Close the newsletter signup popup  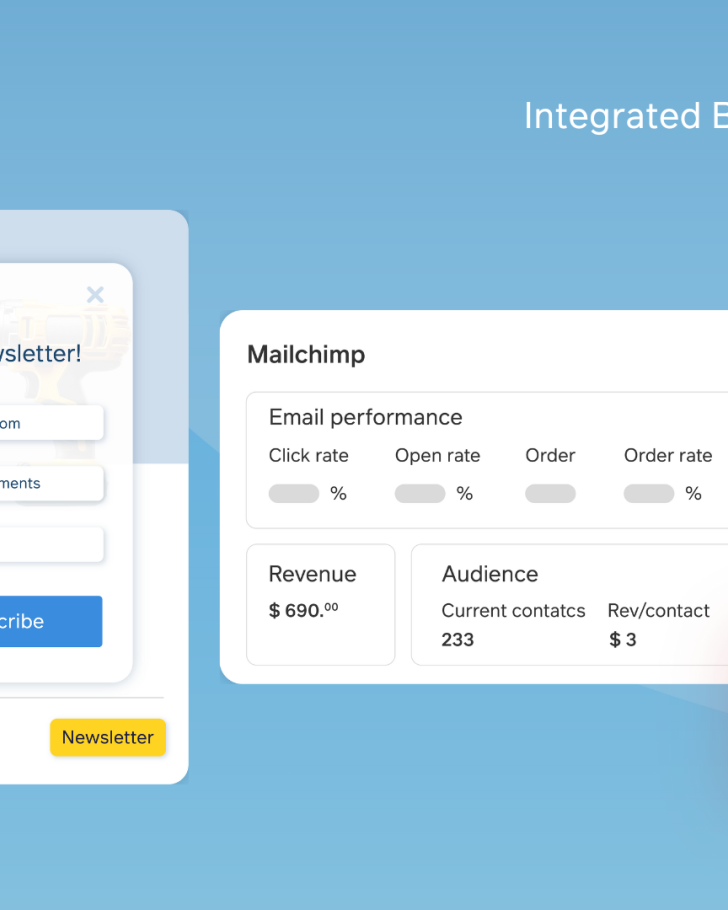pyautogui.click(x=95, y=294)
